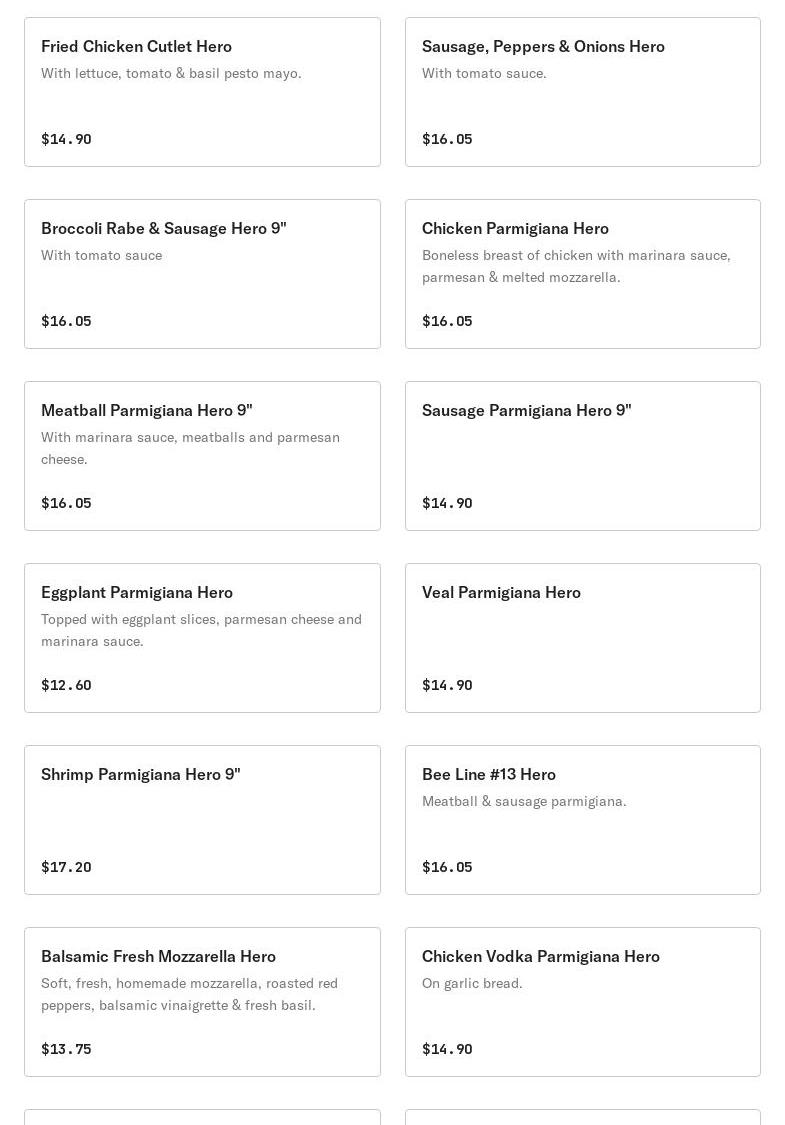The image size is (785, 1125).
Task: Choose Shrimp Parmigiana Hero 9" item
Action: point(202,820)
